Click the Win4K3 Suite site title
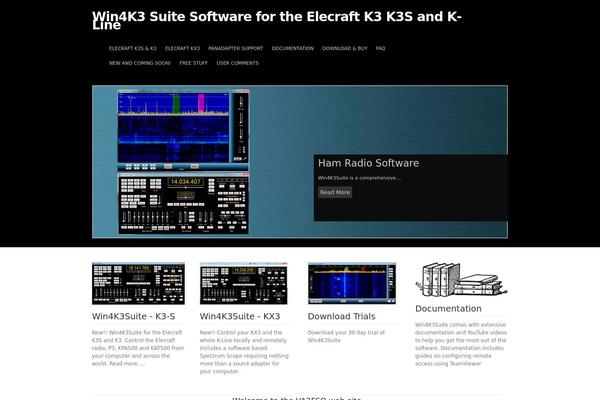This screenshot has height=400, width=600. pyautogui.click(x=277, y=20)
